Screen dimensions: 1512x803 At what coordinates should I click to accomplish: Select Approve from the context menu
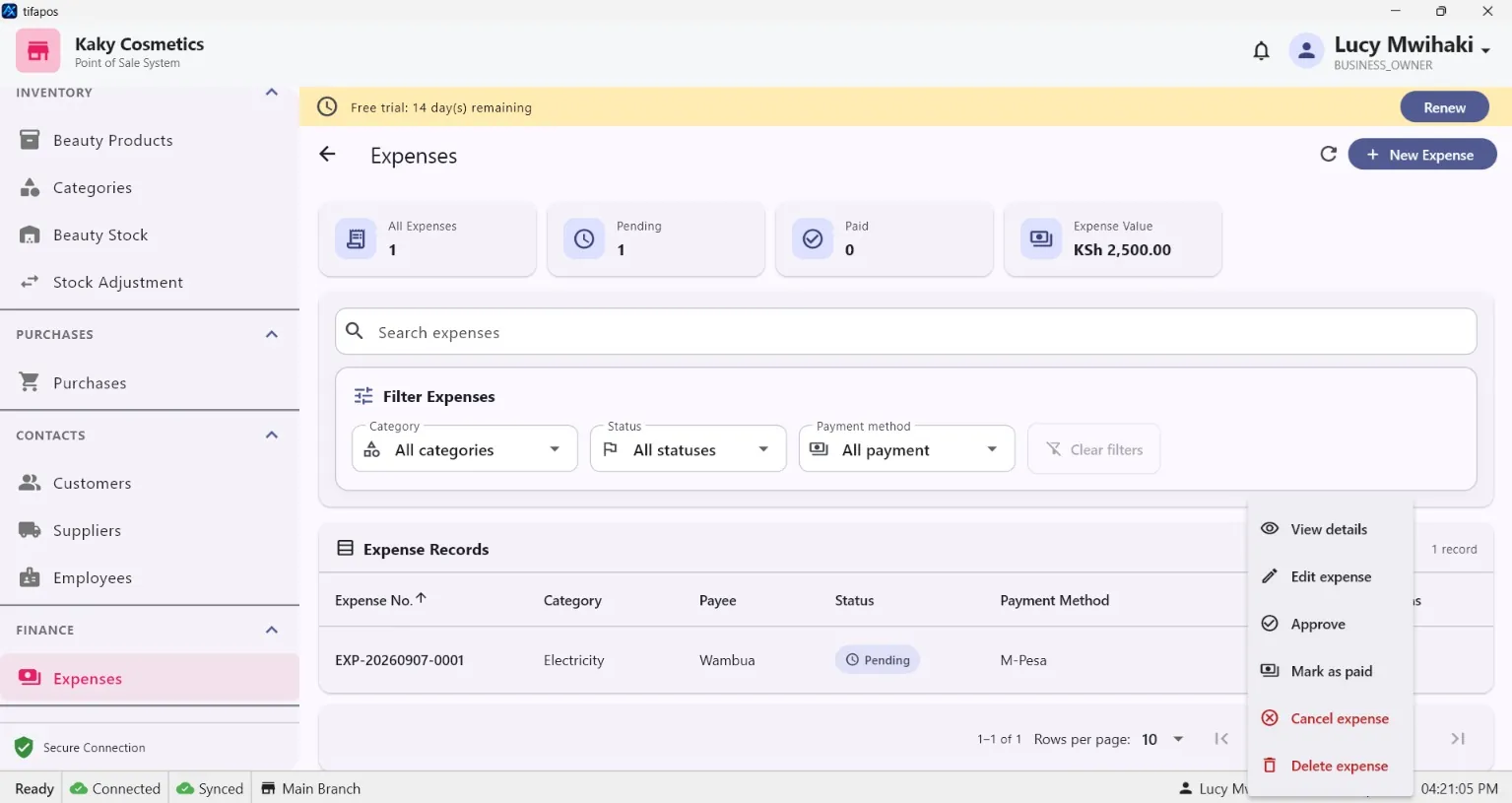(x=1330, y=624)
